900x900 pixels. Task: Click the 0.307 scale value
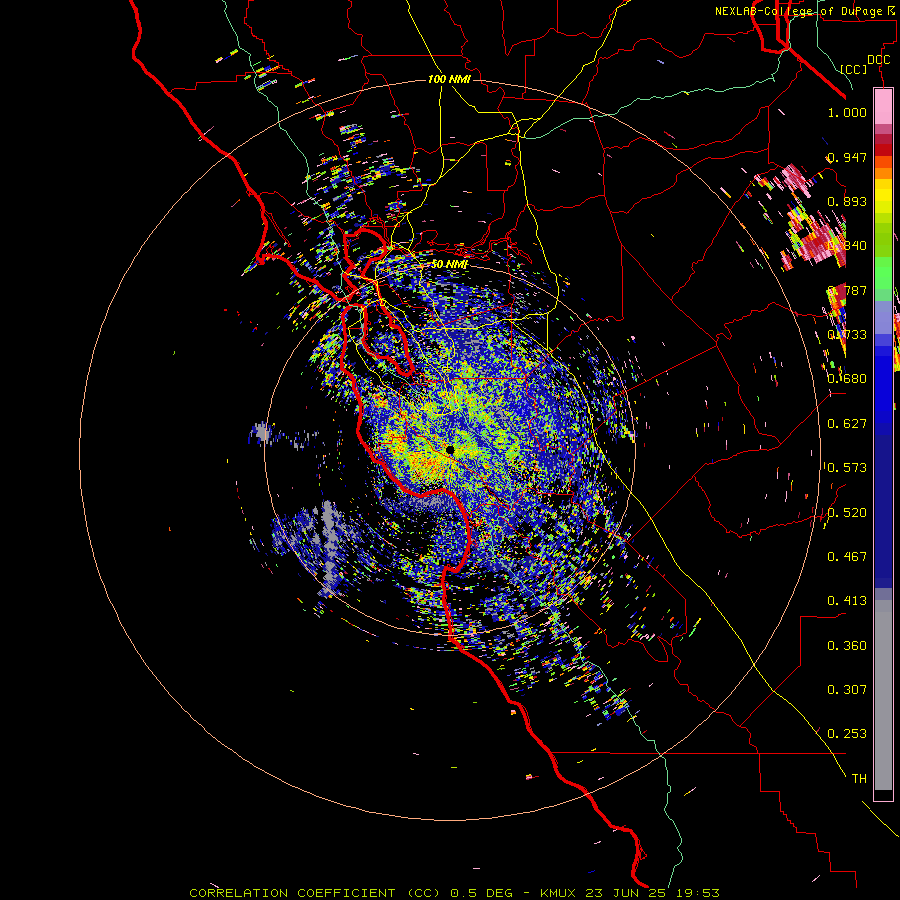[847, 689]
